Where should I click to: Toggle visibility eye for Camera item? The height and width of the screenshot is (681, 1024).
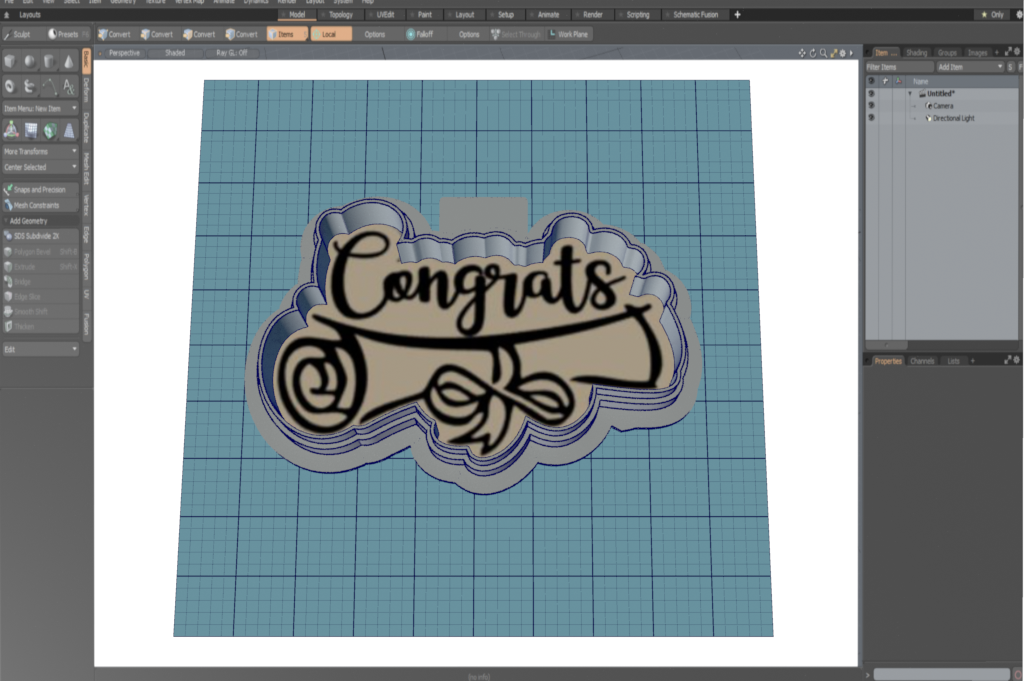tap(871, 105)
